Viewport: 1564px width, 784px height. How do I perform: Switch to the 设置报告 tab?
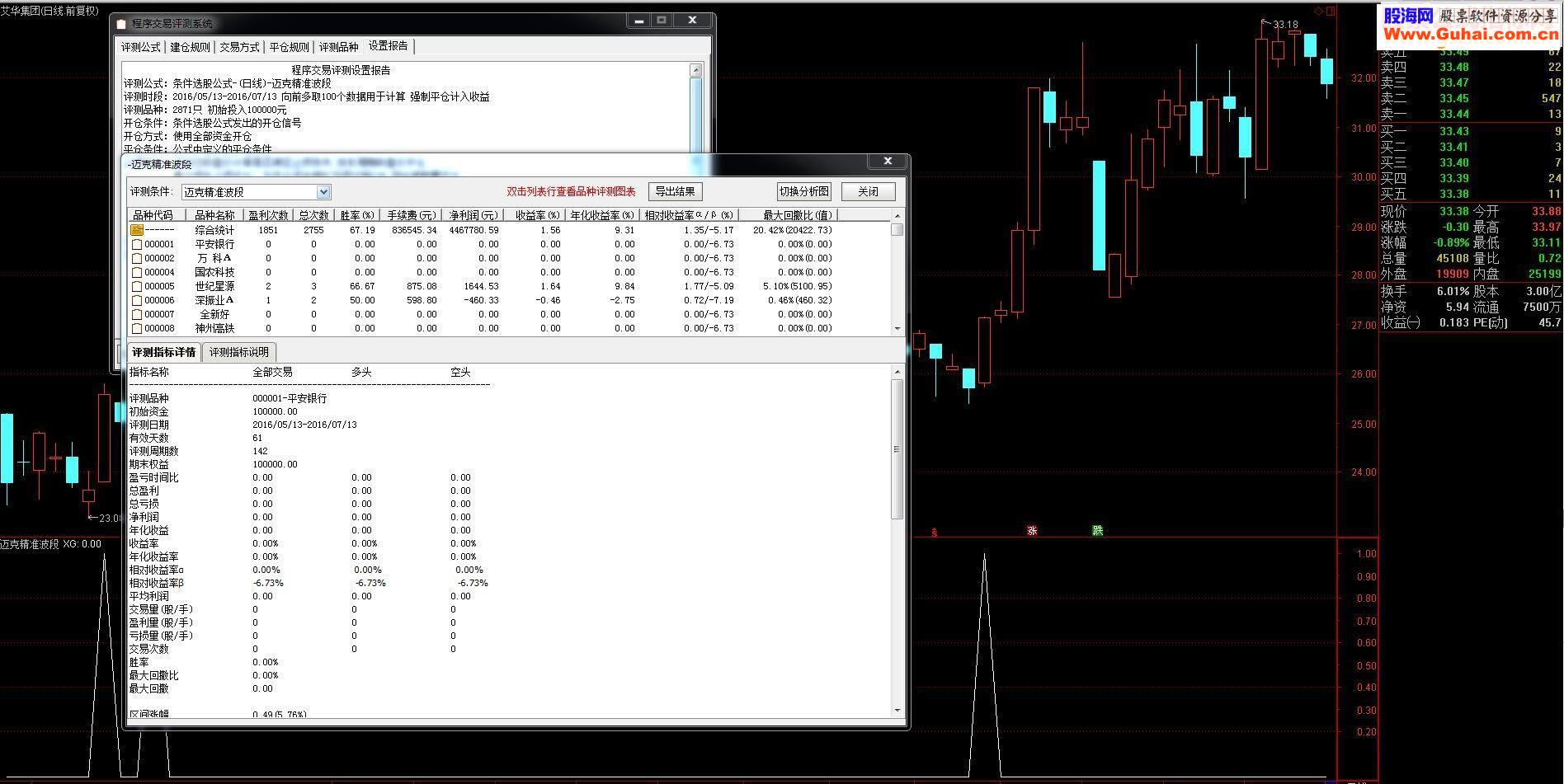(x=389, y=46)
